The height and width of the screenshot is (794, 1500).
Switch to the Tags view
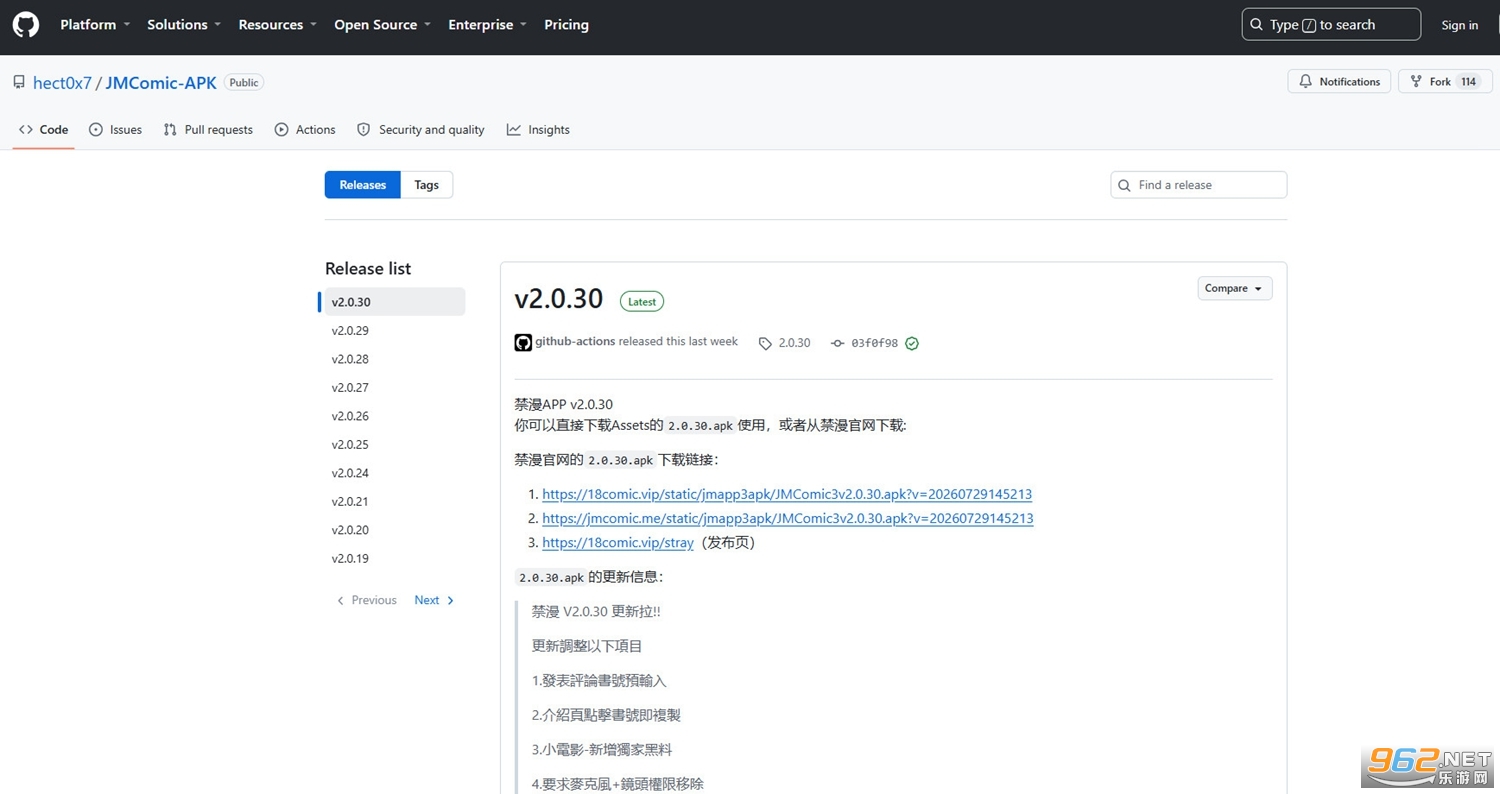pyautogui.click(x=427, y=185)
